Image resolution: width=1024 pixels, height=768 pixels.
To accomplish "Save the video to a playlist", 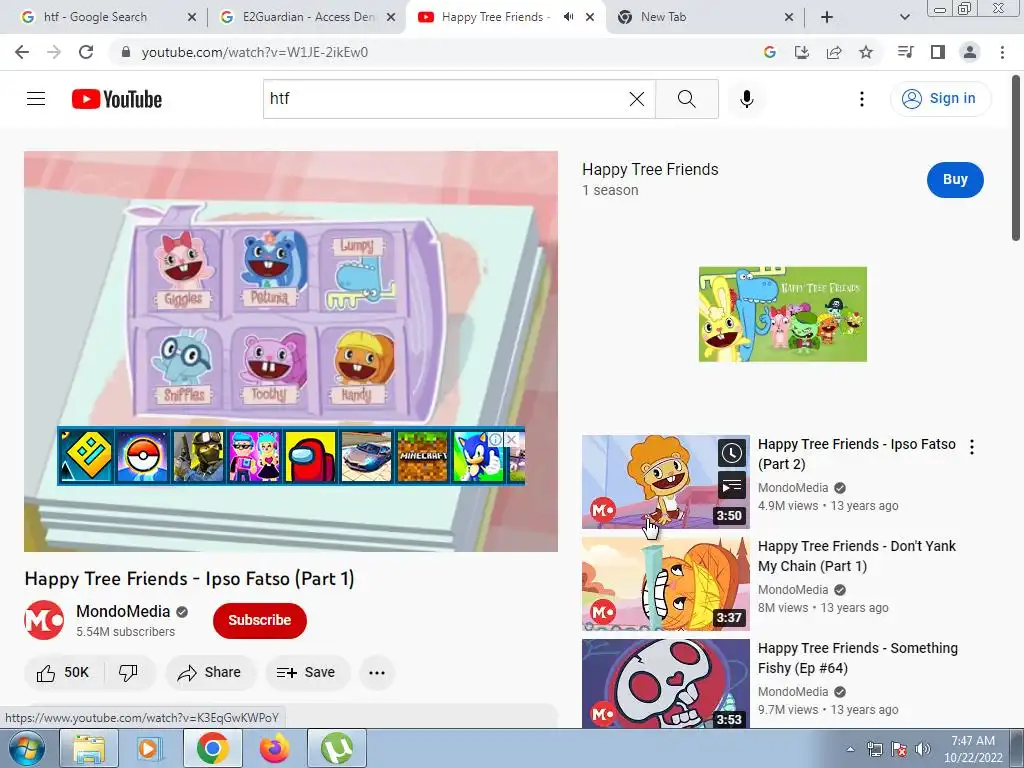I will click(x=307, y=673).
